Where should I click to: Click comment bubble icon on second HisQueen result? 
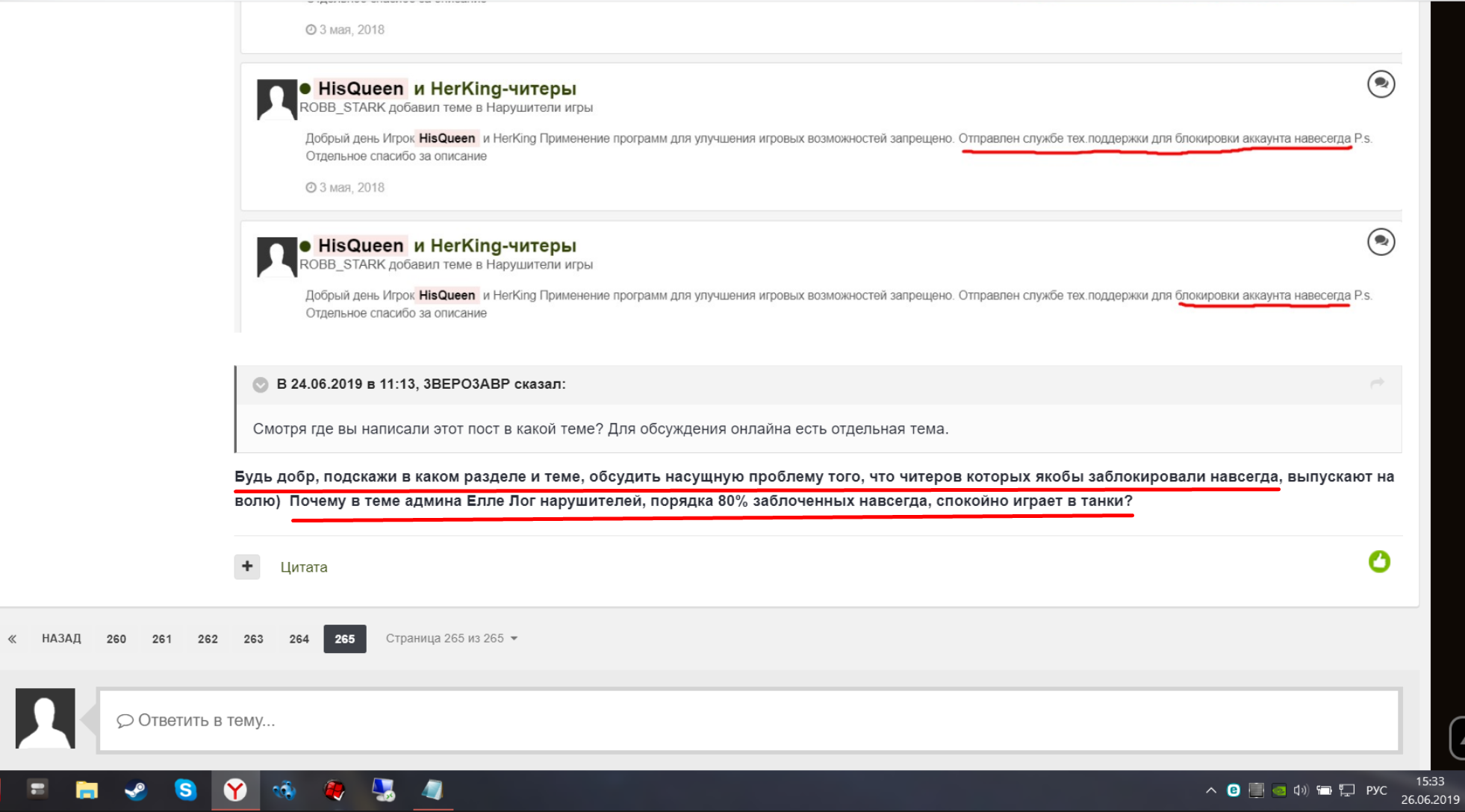click(x=1381, y=242)
